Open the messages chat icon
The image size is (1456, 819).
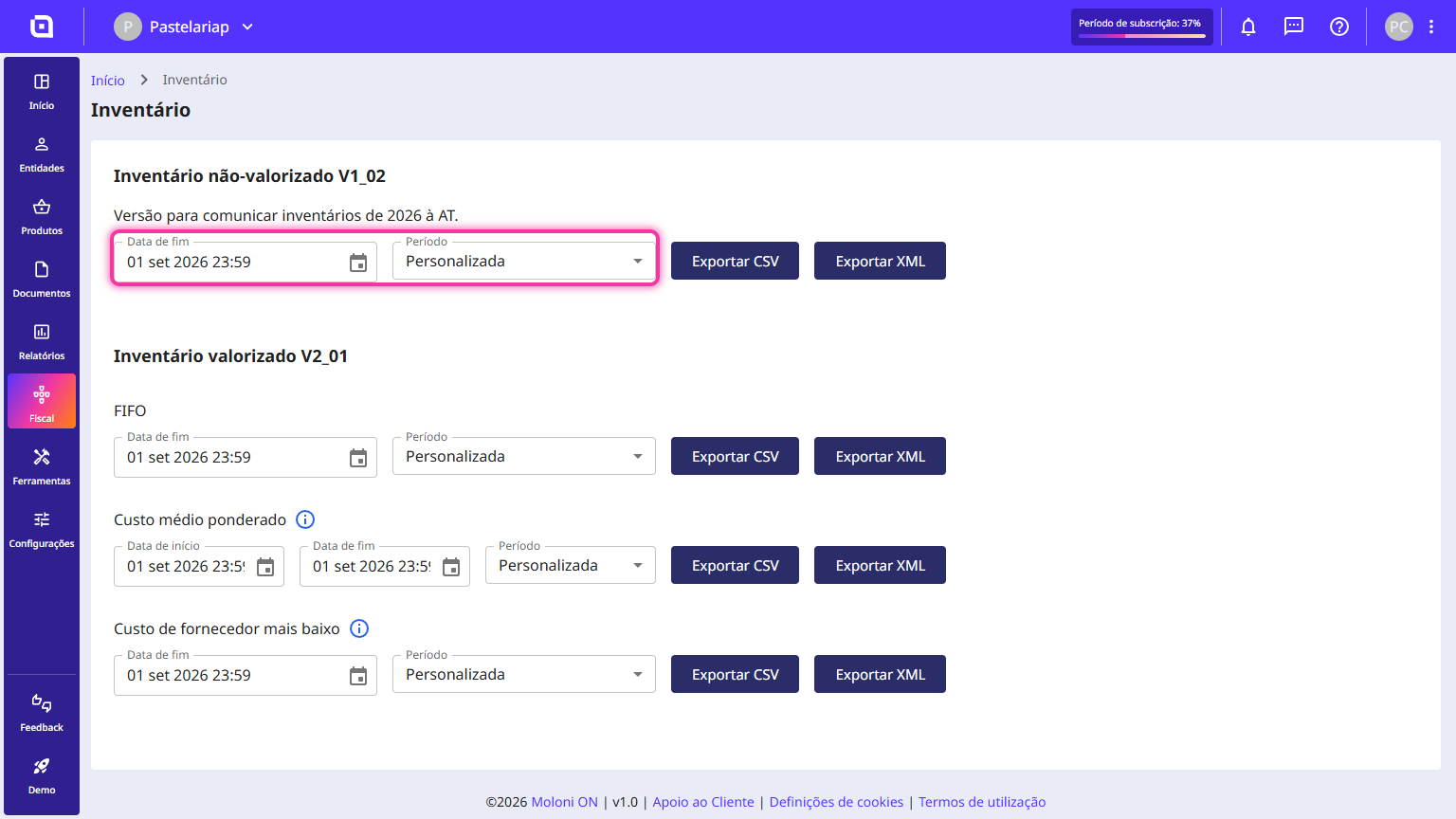pyautogui.click(x=1294, y=27)
